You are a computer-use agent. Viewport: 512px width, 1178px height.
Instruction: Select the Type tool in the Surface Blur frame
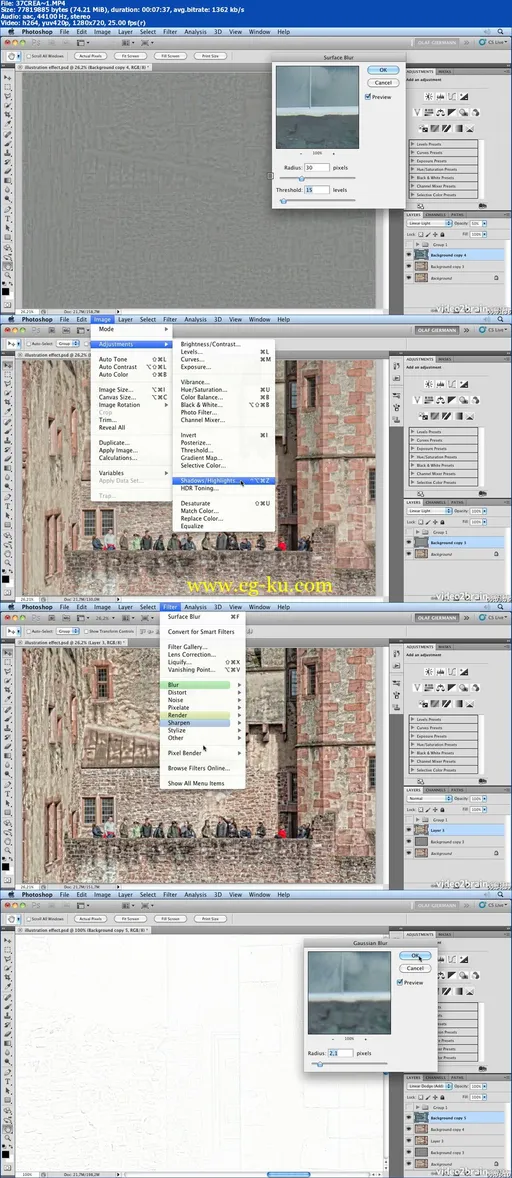(x=8, y=219)
